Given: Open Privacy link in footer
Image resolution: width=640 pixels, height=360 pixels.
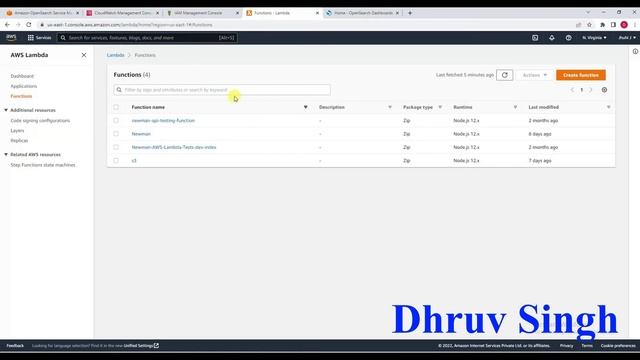Looking at the screenshot, I should [566, 346].
